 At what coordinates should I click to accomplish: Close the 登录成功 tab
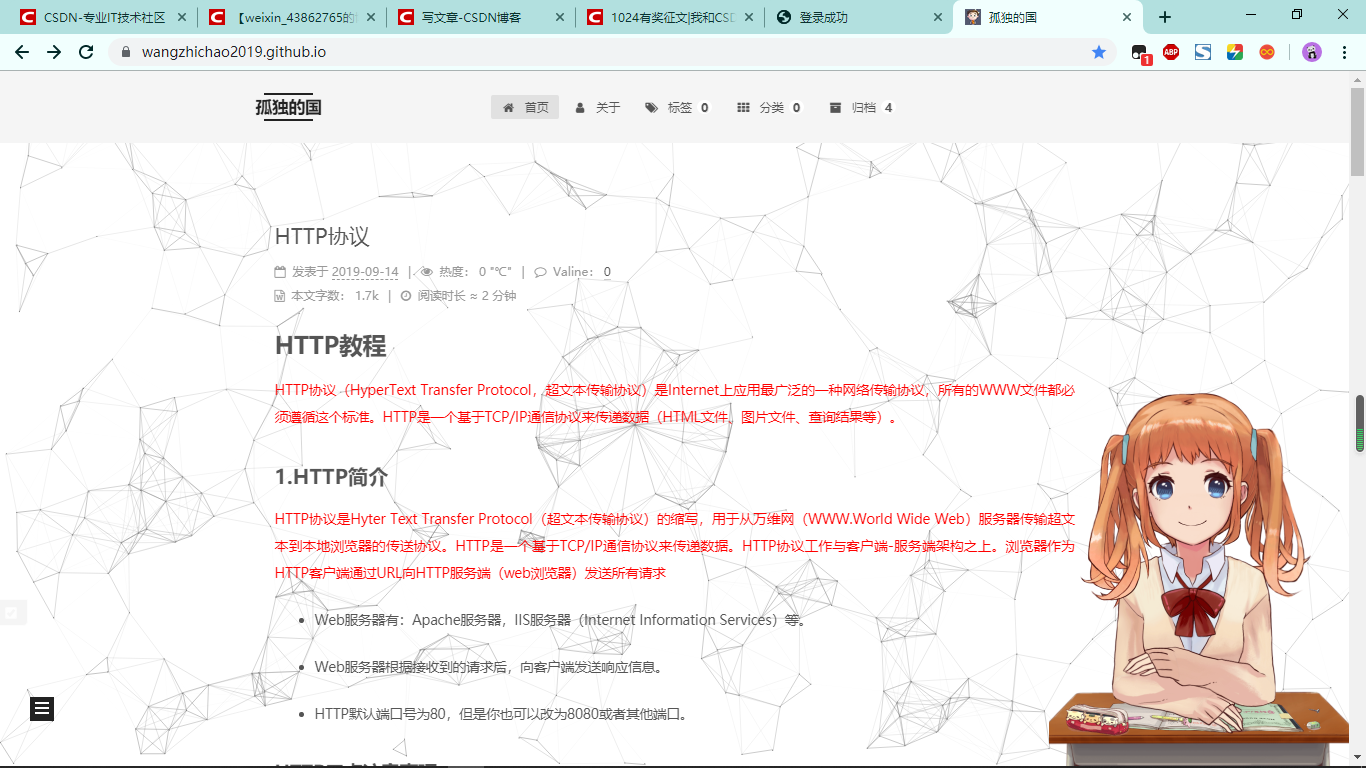[x=937, y=17]
